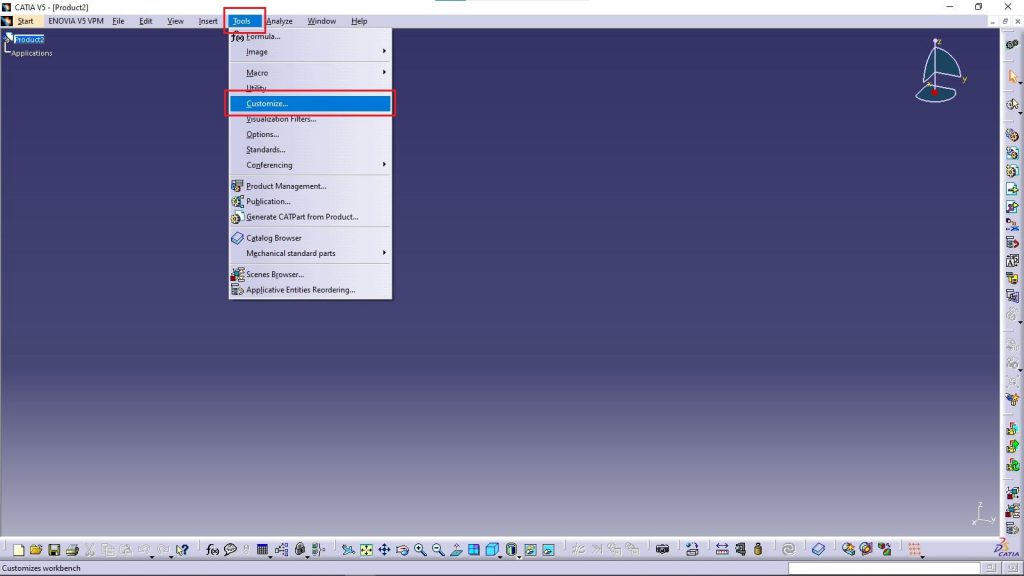This screenshot has width=1024, height=576.
Task: Click the Fly Mode airplane icon
Action: [348, 550]
